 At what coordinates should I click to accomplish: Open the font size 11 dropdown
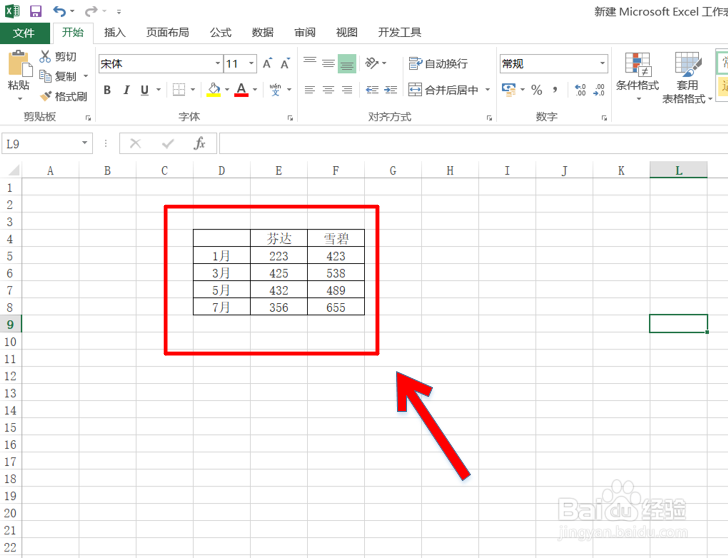click(x=251, y=64)
